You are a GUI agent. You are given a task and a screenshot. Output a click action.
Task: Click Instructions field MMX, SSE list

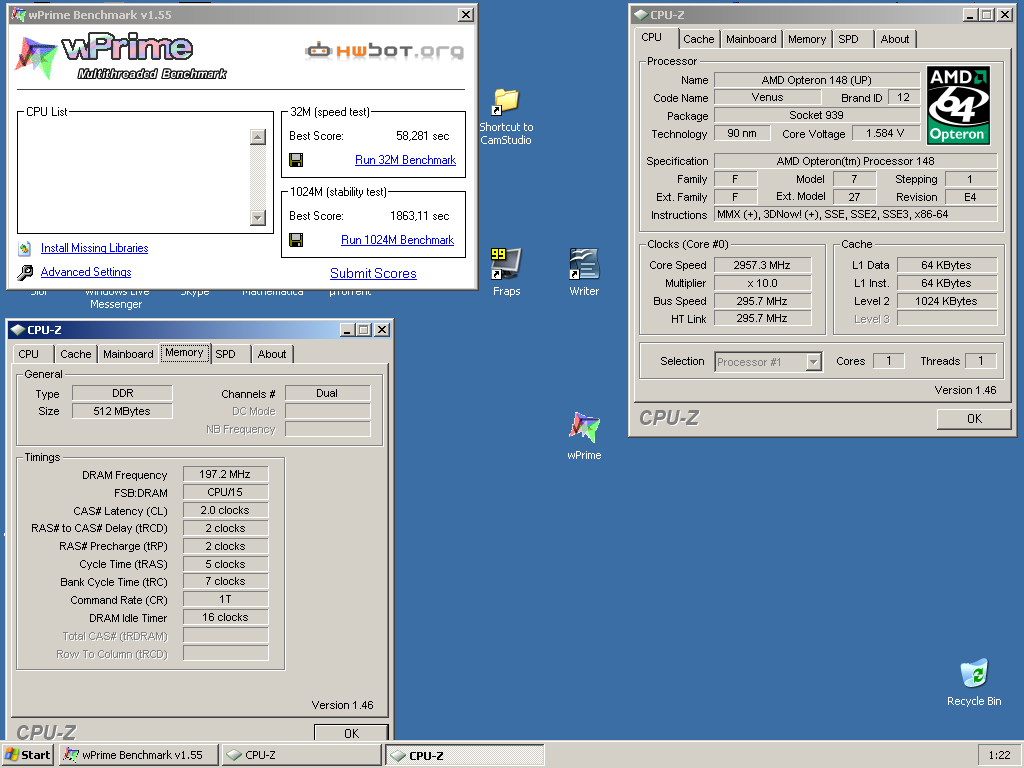click(856, 214)
